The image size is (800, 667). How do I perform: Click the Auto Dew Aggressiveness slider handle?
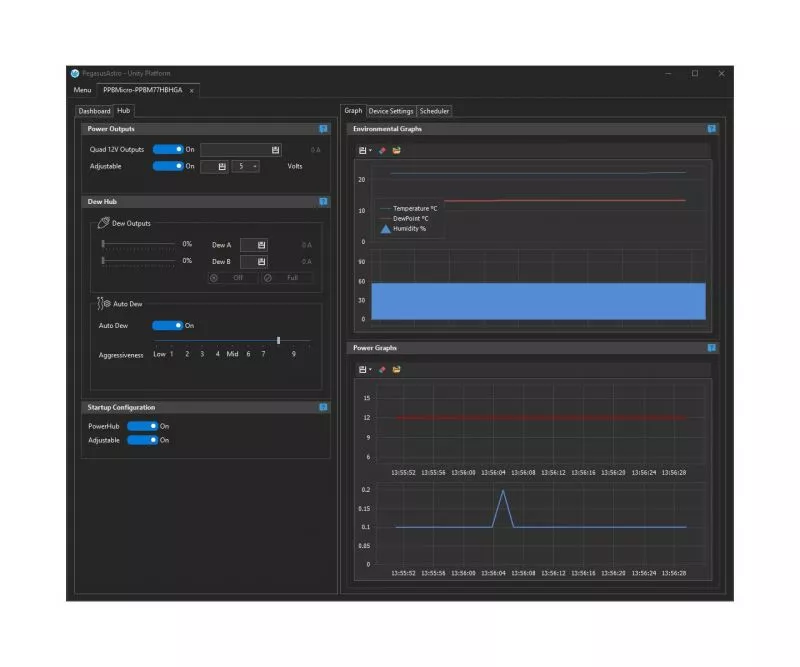coord(279,340)
